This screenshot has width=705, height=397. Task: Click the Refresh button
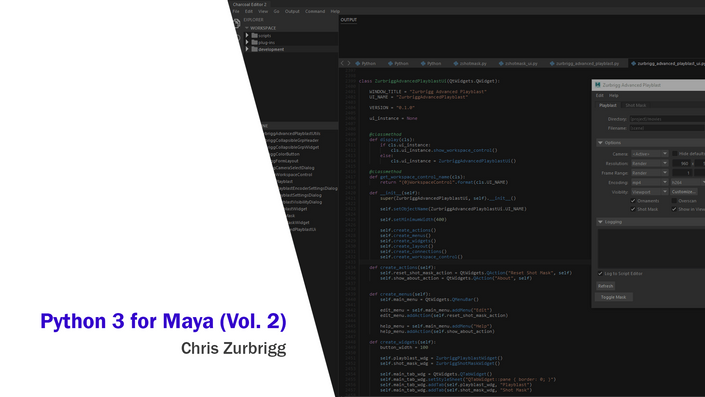605,286
